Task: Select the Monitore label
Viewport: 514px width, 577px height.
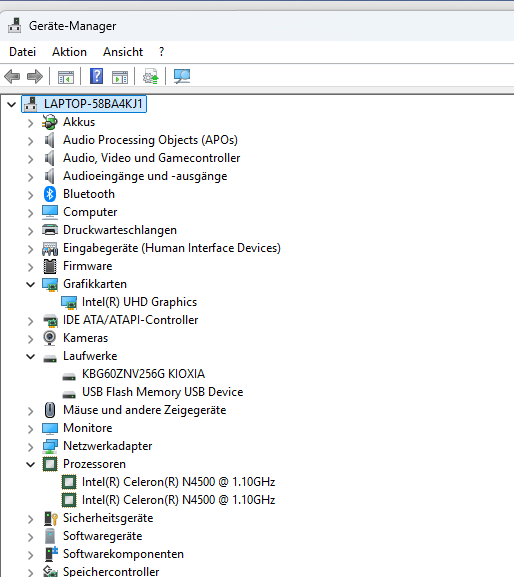Action: [88, 428]
